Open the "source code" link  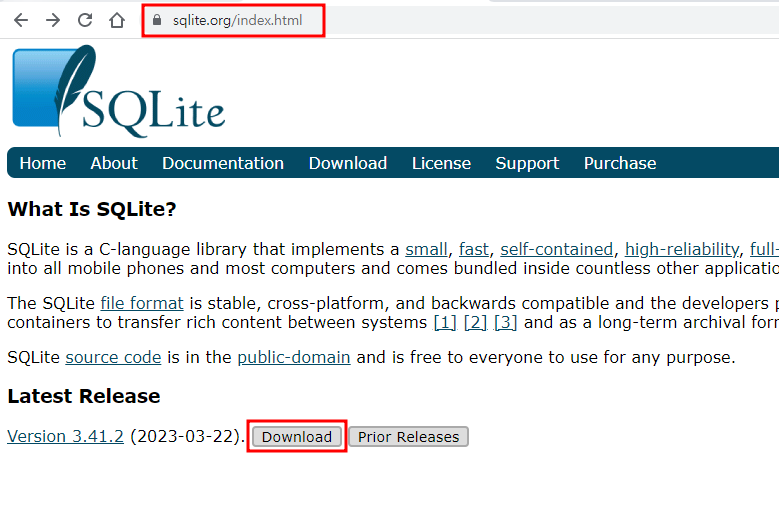[x=113, y=357]
